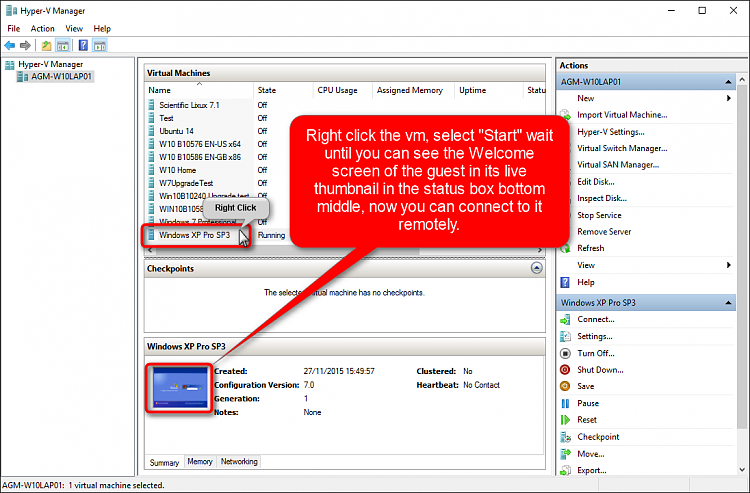Click the Remove Server action
750x493 pixels.
[604, 232]
